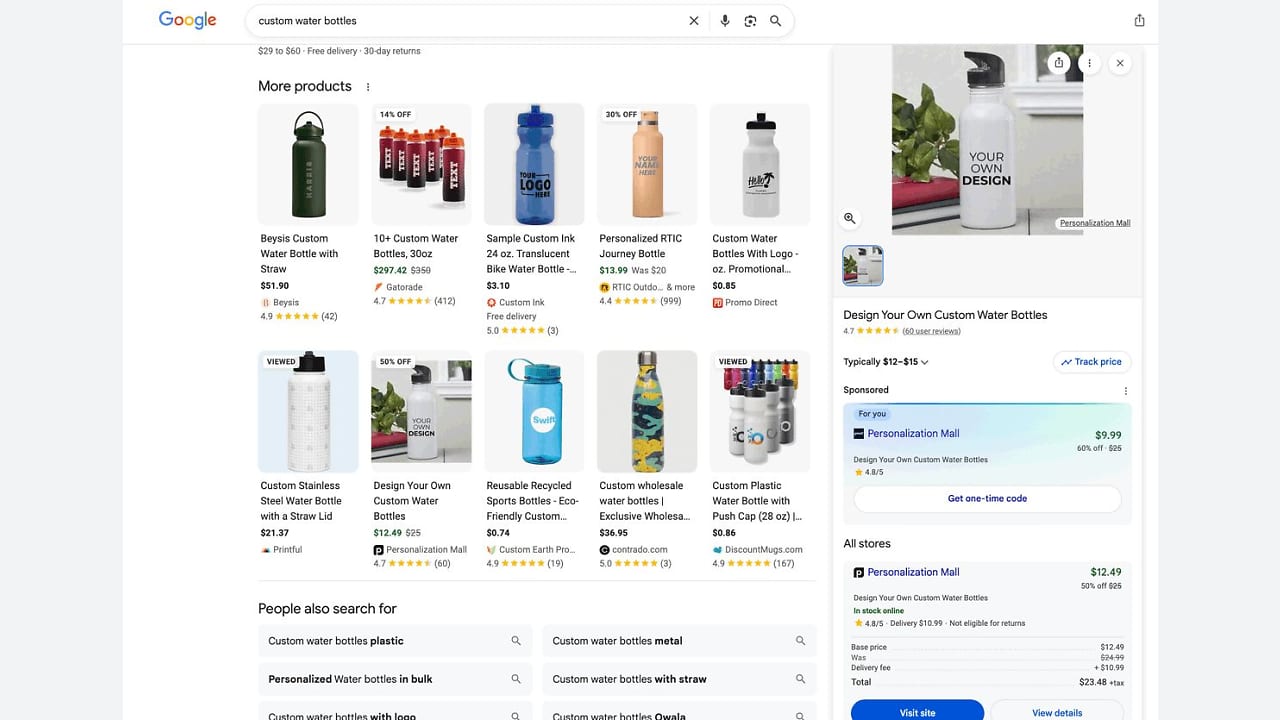This screenshot has height=720, width=1280.
Task: Click magnifier for Personalized Water bottles in bulk
Action: (x=516, y=679)
